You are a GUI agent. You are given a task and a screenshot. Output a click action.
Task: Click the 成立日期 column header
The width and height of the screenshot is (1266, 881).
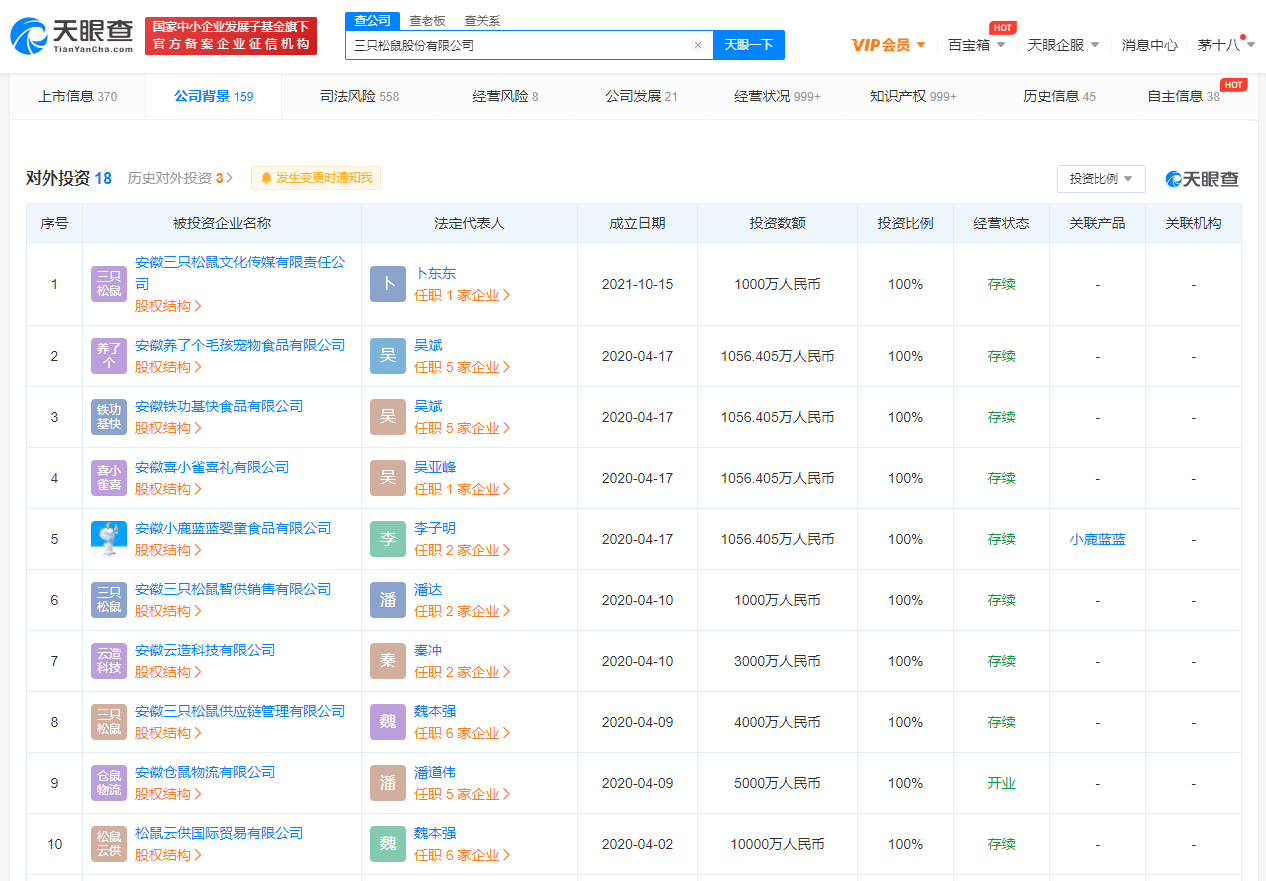point(637,223)
